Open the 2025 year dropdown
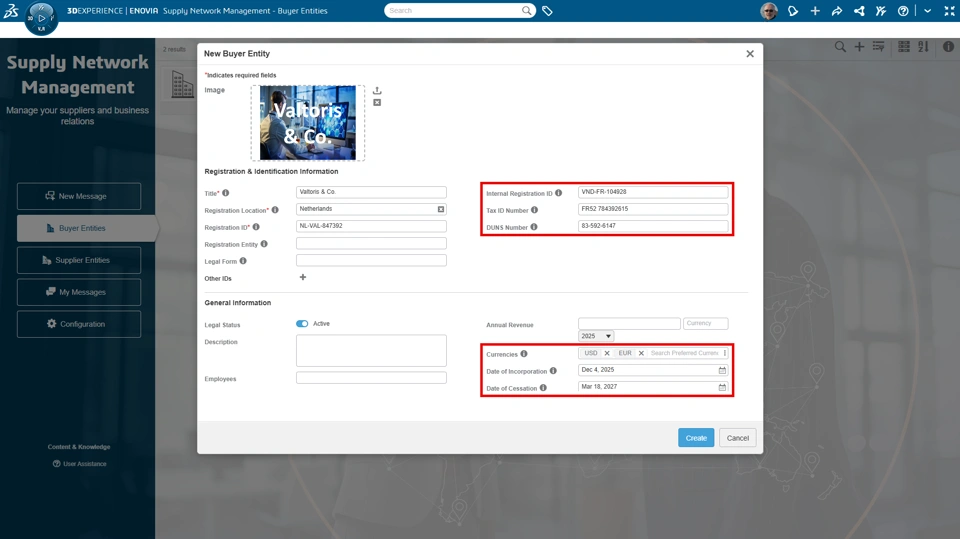Image resolution: width=960 pixels, height=539 pixels. click(596, 336)
